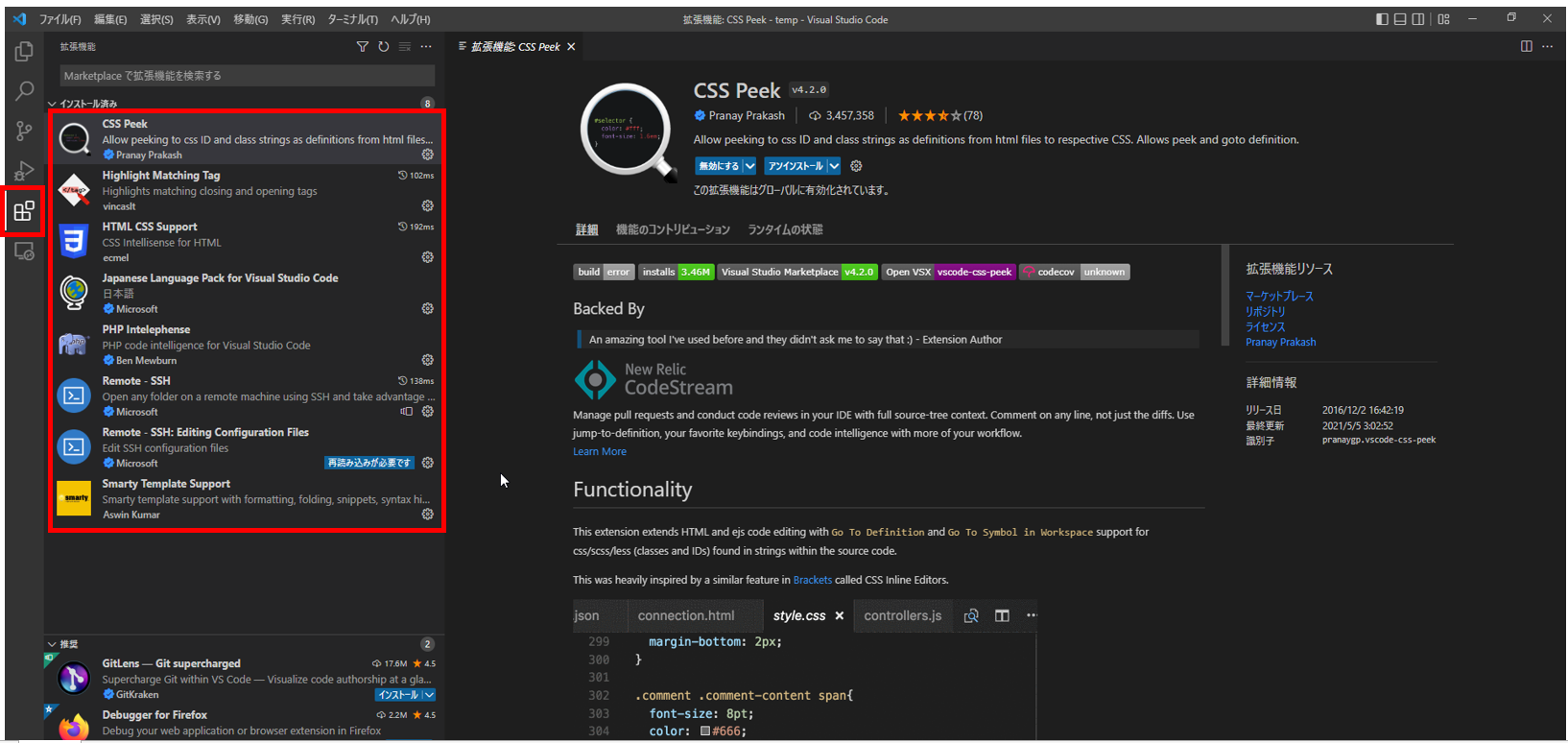Open the license (ライセンス) link
The image size is (1568, 743).
[1265, 327]
